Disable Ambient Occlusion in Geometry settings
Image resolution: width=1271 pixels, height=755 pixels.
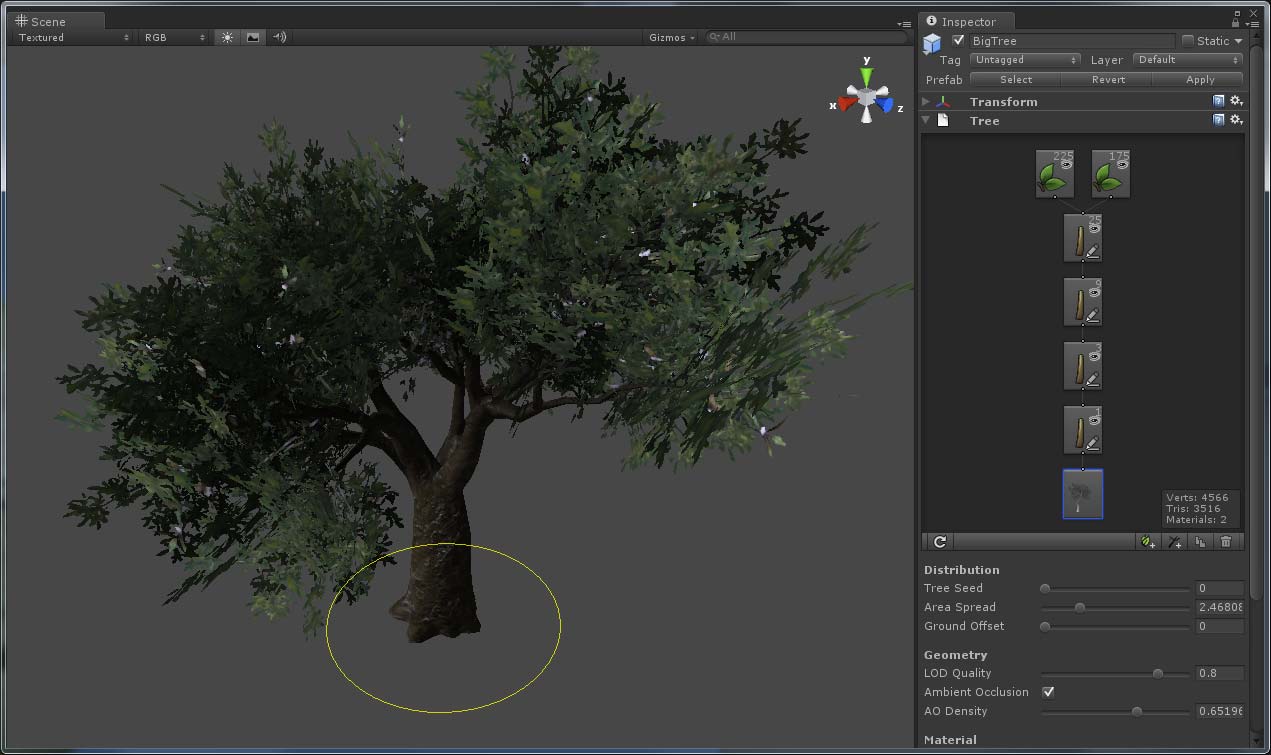[x=1049, y=692]
